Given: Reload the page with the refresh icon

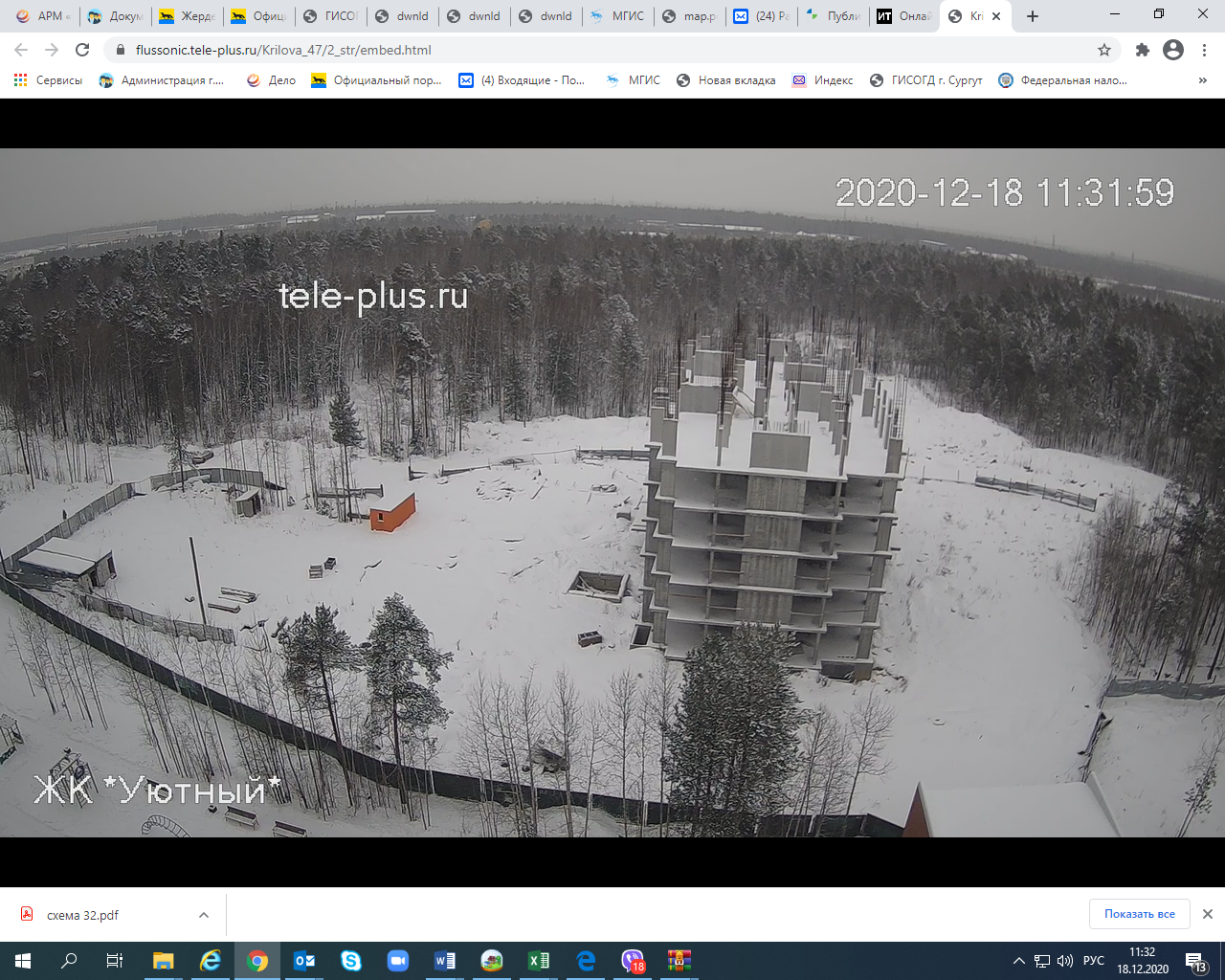Looking at the screenshot, I should [x=82, y=50].
